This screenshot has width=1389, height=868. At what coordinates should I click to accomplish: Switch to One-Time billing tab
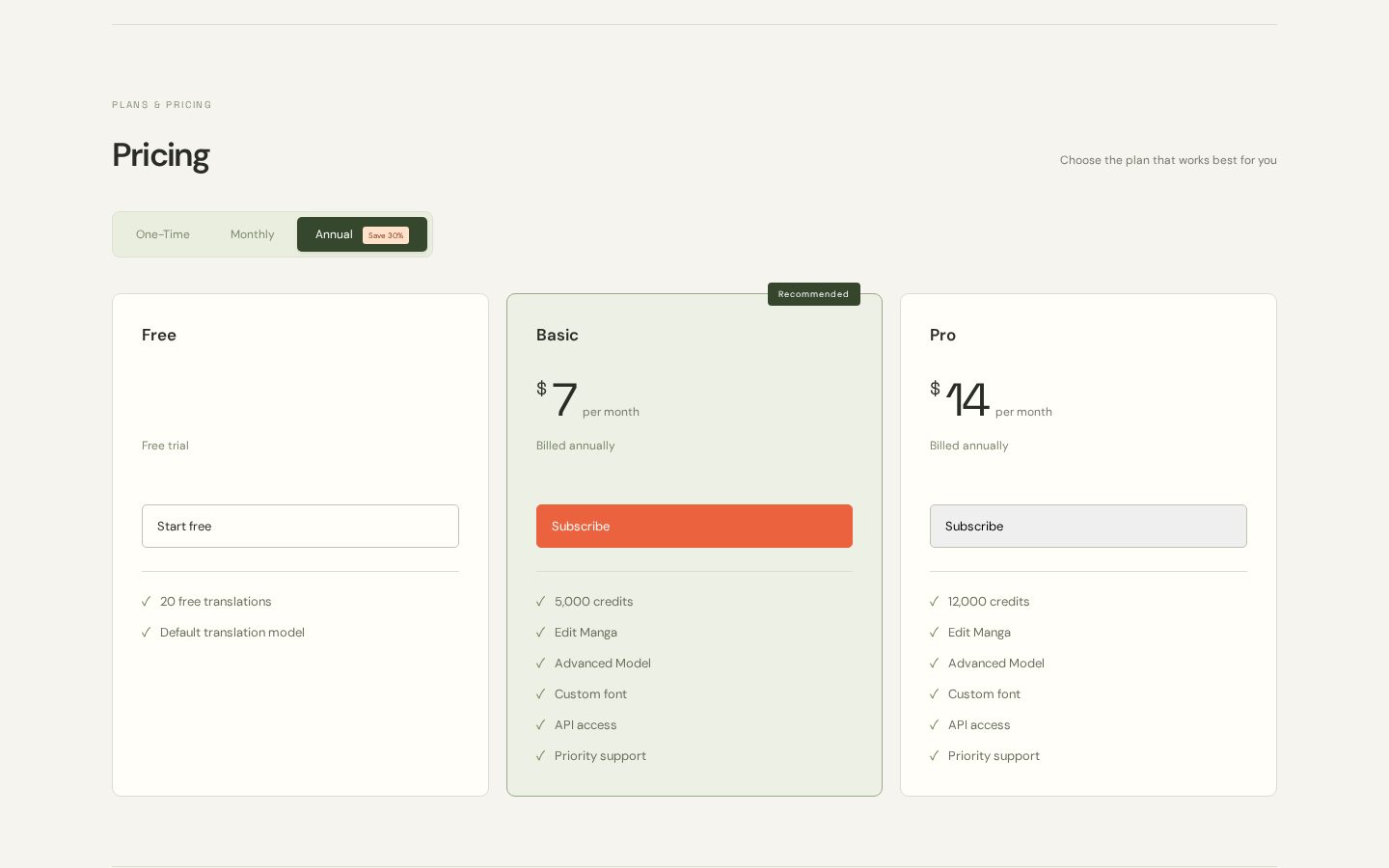163,234
